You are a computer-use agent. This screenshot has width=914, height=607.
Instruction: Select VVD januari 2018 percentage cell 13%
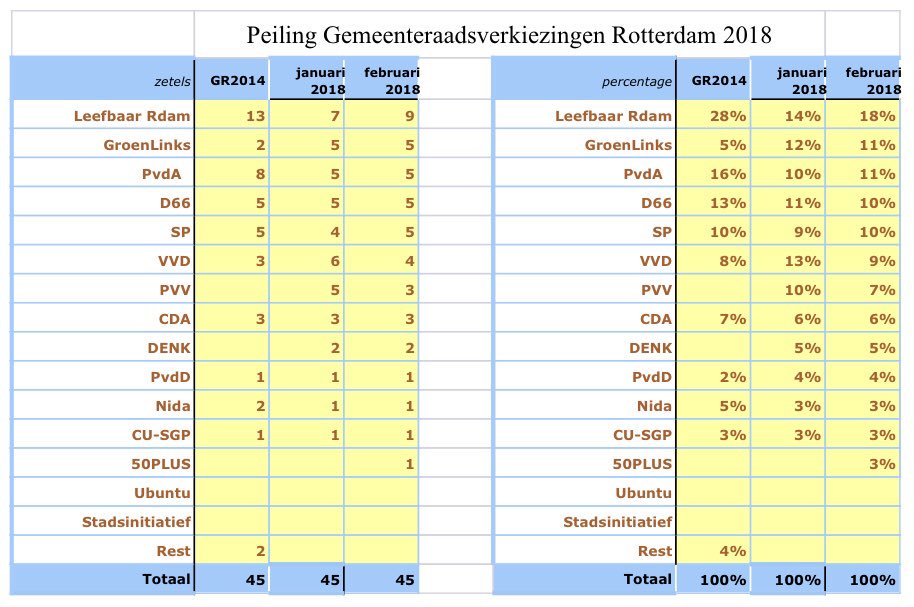pos(800,261)
